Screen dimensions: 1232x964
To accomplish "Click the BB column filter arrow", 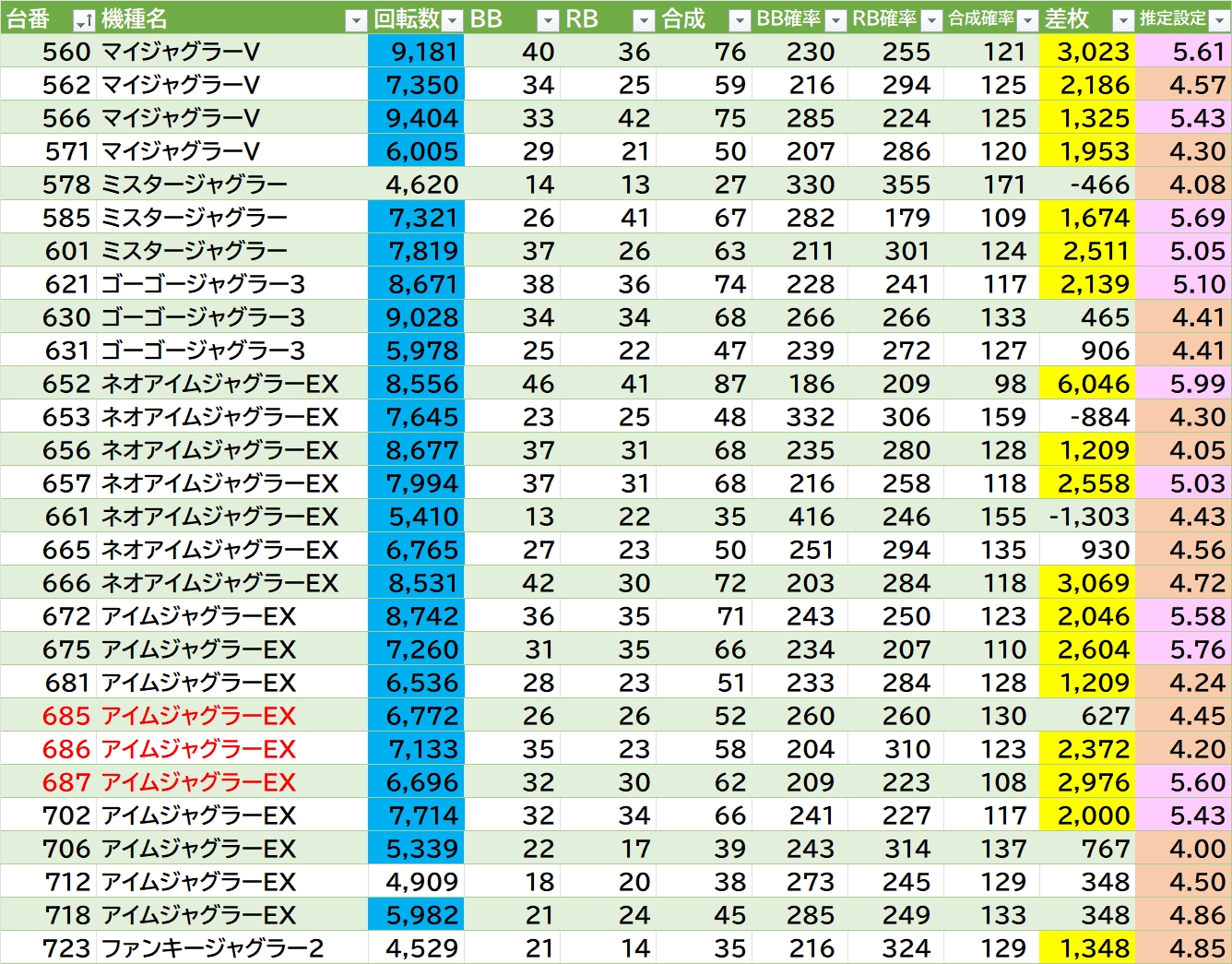I will point(548,20).
